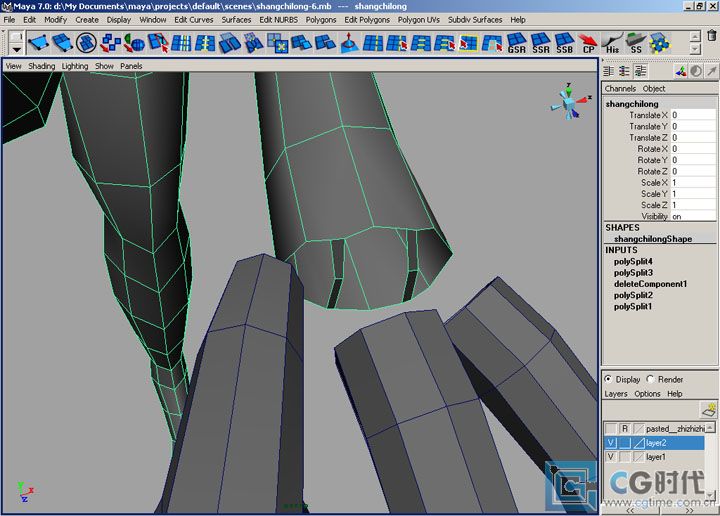Screen dimensions: 720x516
Task: Open the shelf tab selector box
Action: click(16, 37)
